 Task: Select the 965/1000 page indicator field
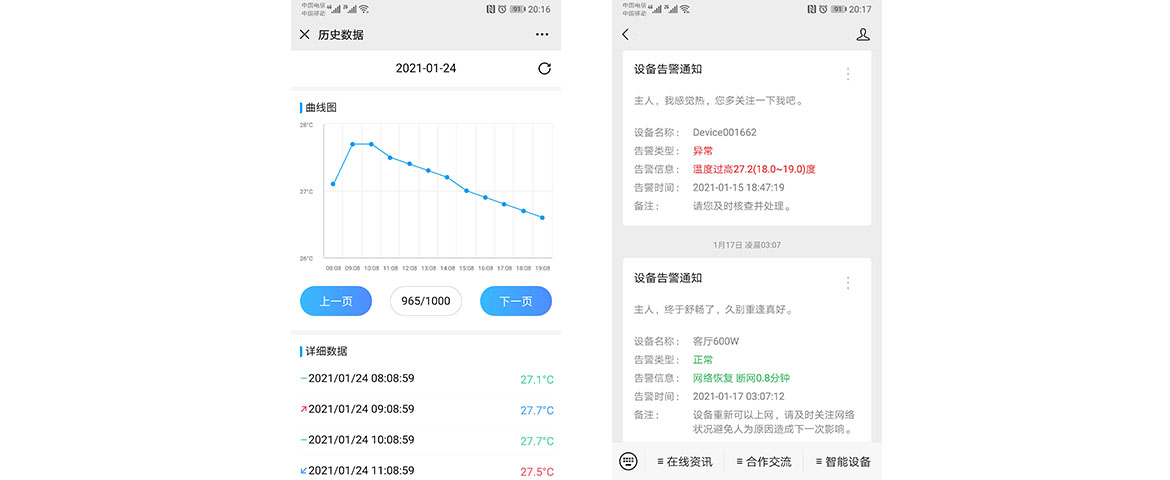pyautogui.click(x=426, y=301)
